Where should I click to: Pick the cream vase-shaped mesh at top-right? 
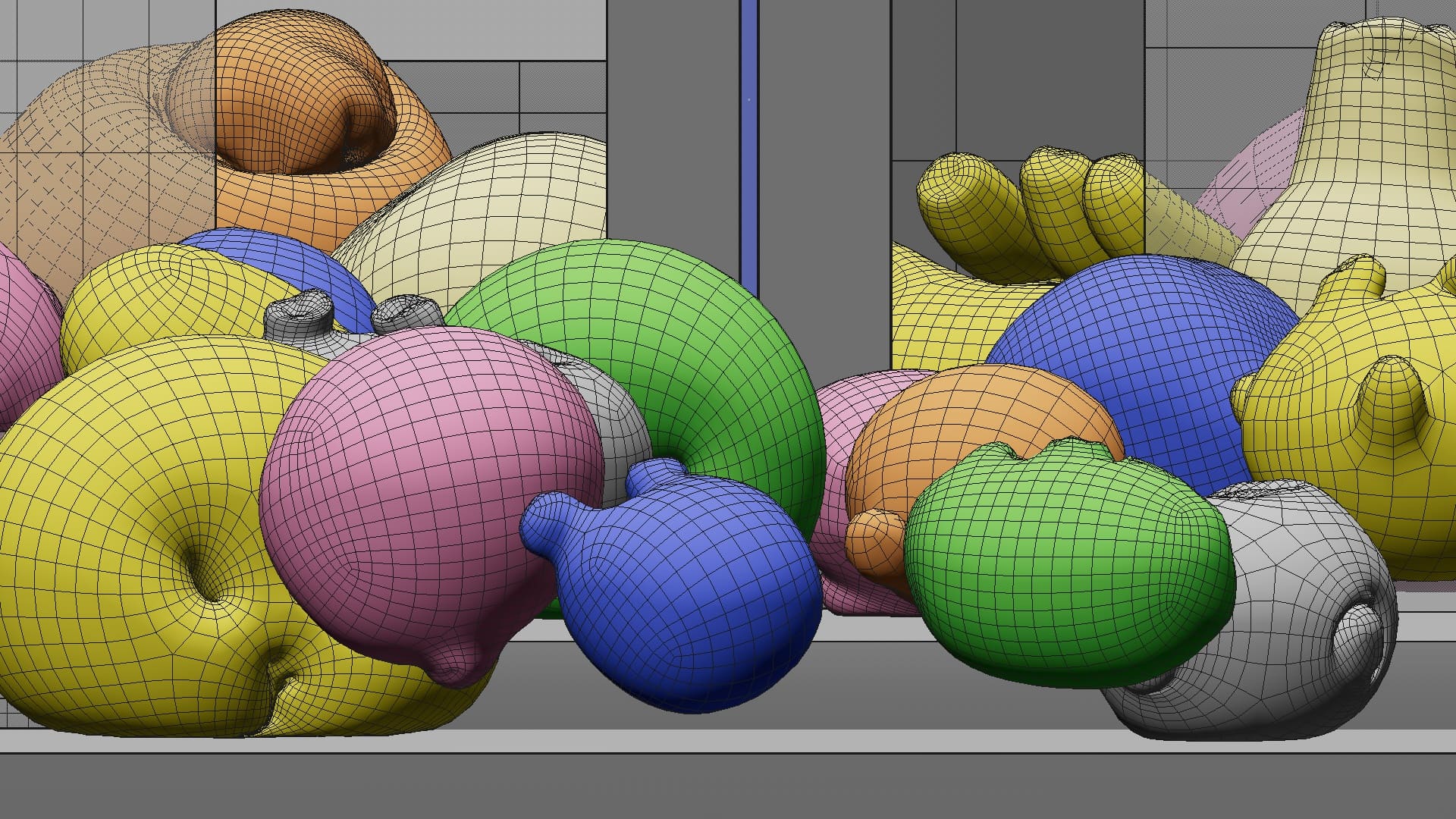pos(1365,152)
